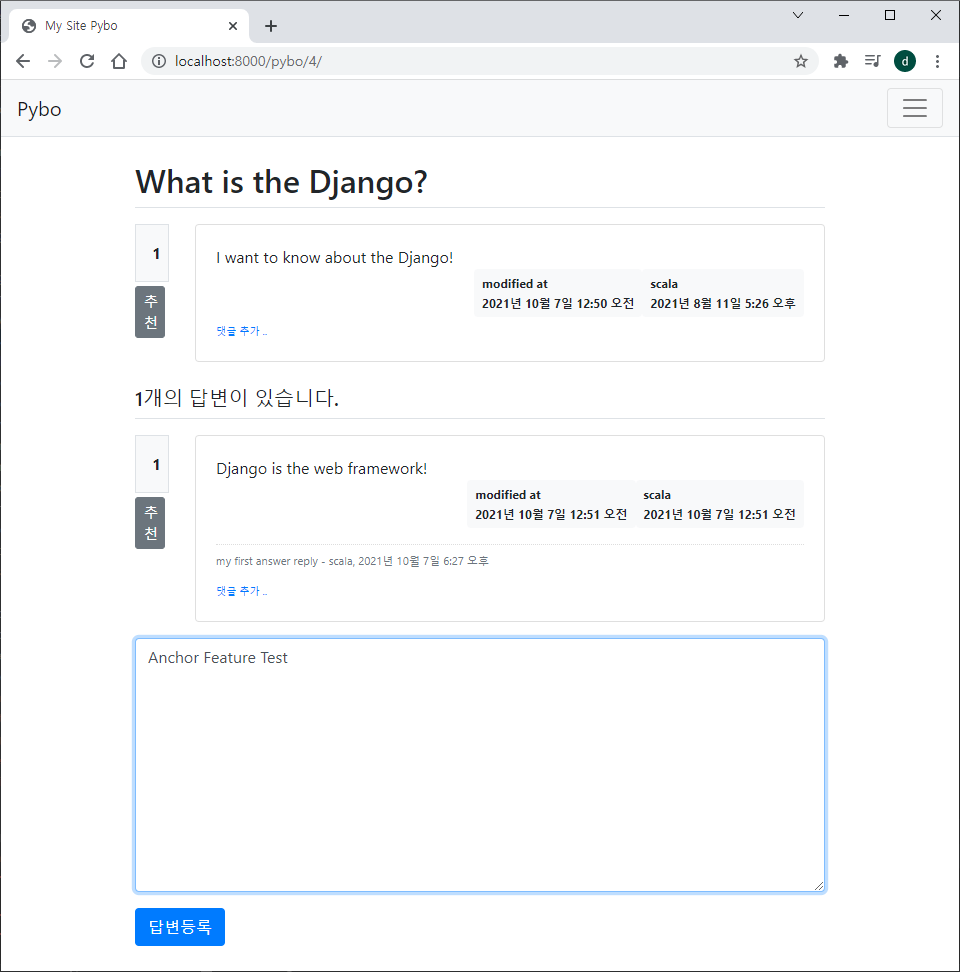
Task: Click text I want to know about the Django!
Action: tap(335, 258)
